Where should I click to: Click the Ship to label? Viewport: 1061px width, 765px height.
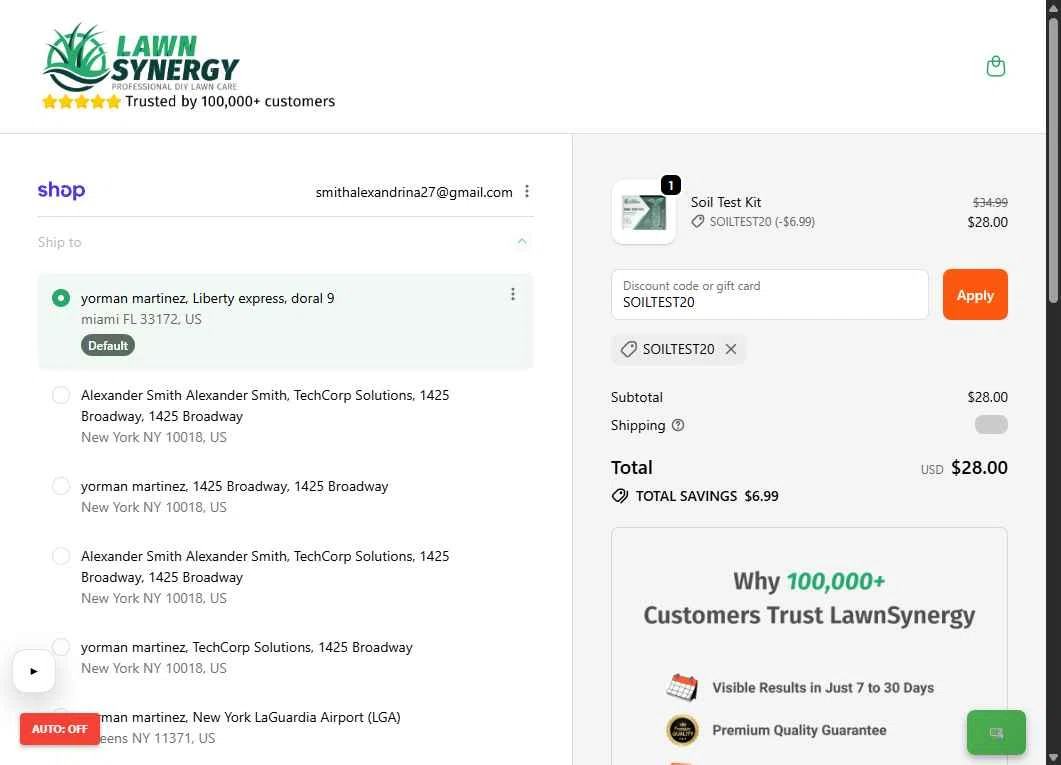60,242
